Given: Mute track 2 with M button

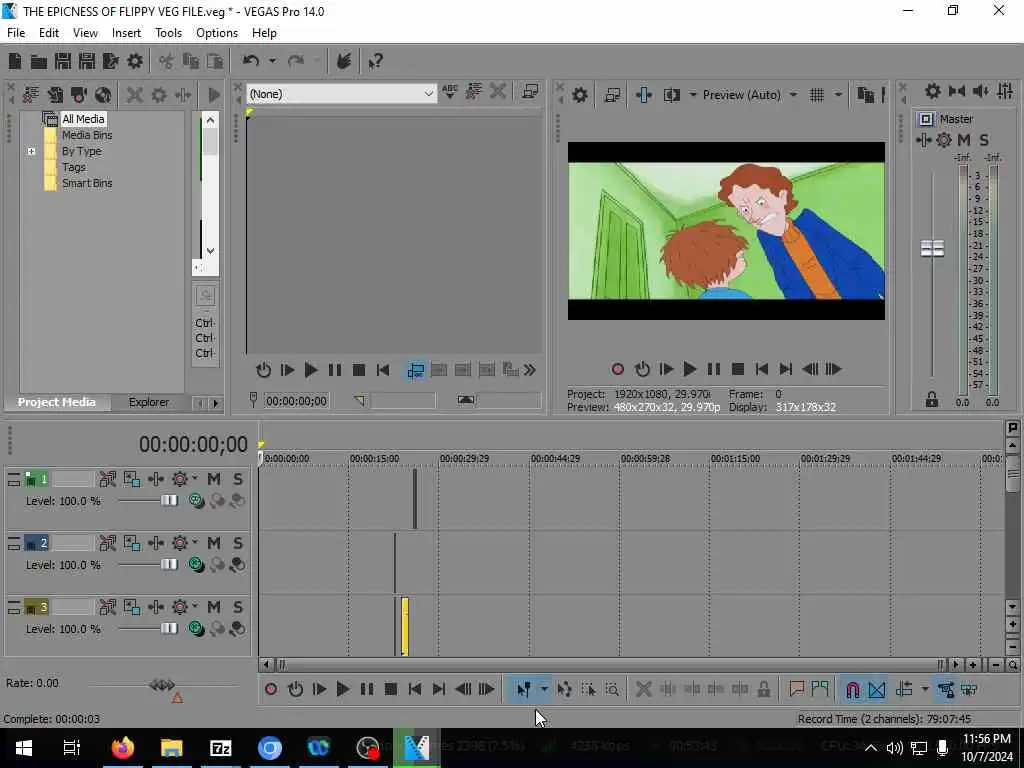Looking at the screenshot, I should tap(214, 543).
